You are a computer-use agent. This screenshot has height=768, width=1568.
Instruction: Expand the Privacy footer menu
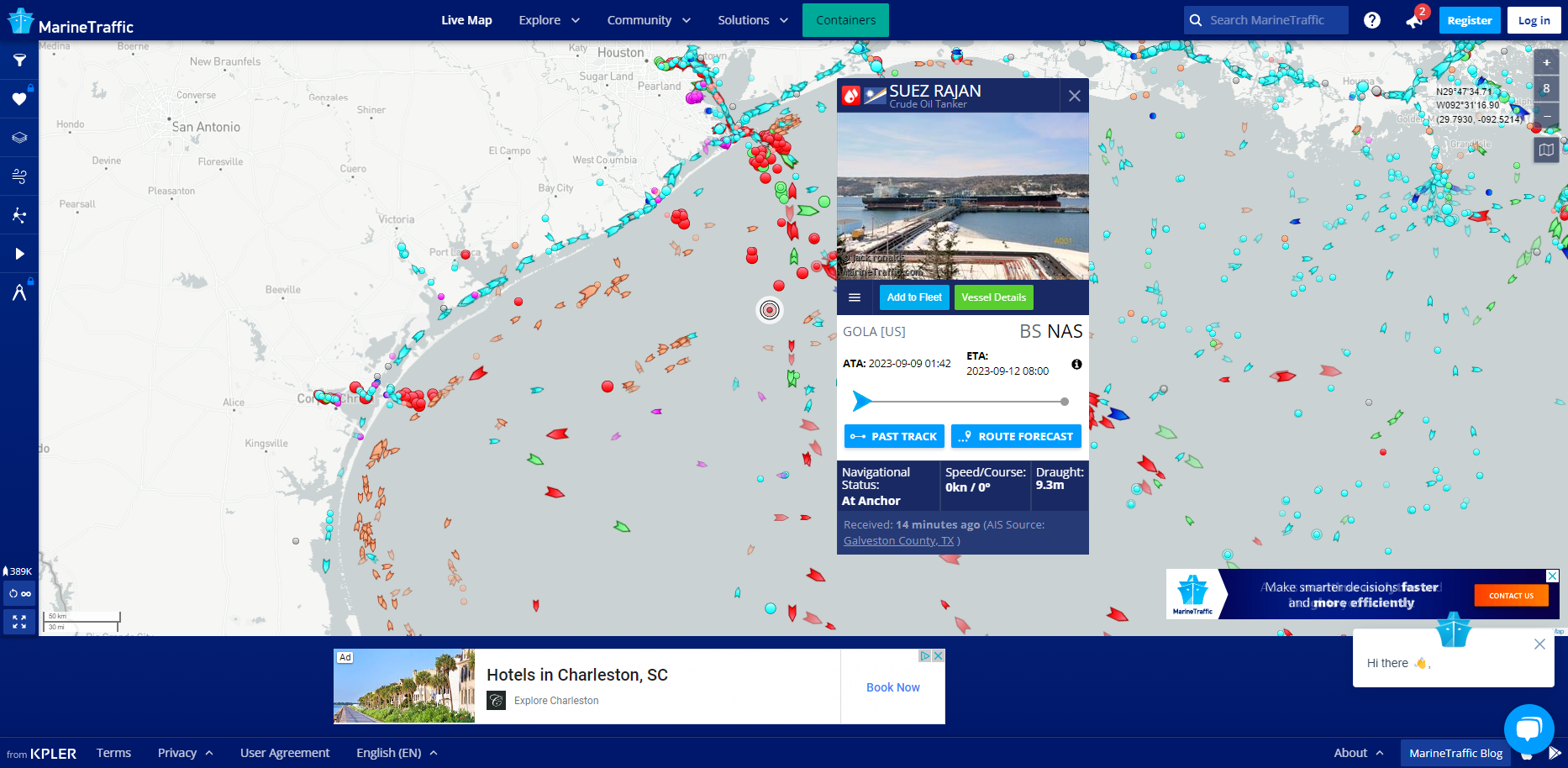click(185, 753)
